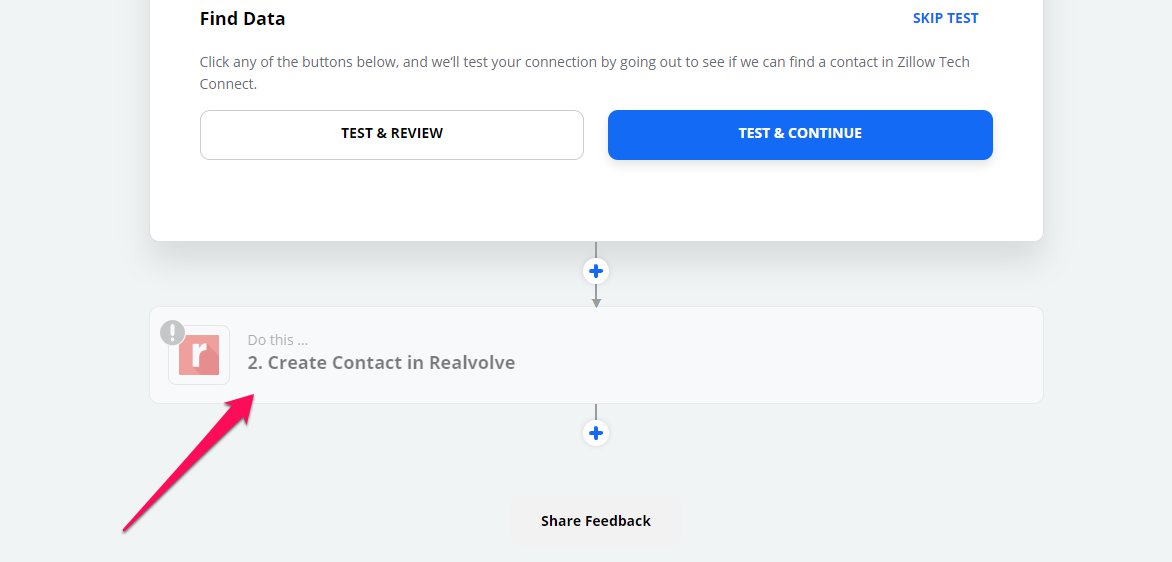Click the test connection description paragraph
Viewport: 1172px width, 562px height.
pos(585,72)
